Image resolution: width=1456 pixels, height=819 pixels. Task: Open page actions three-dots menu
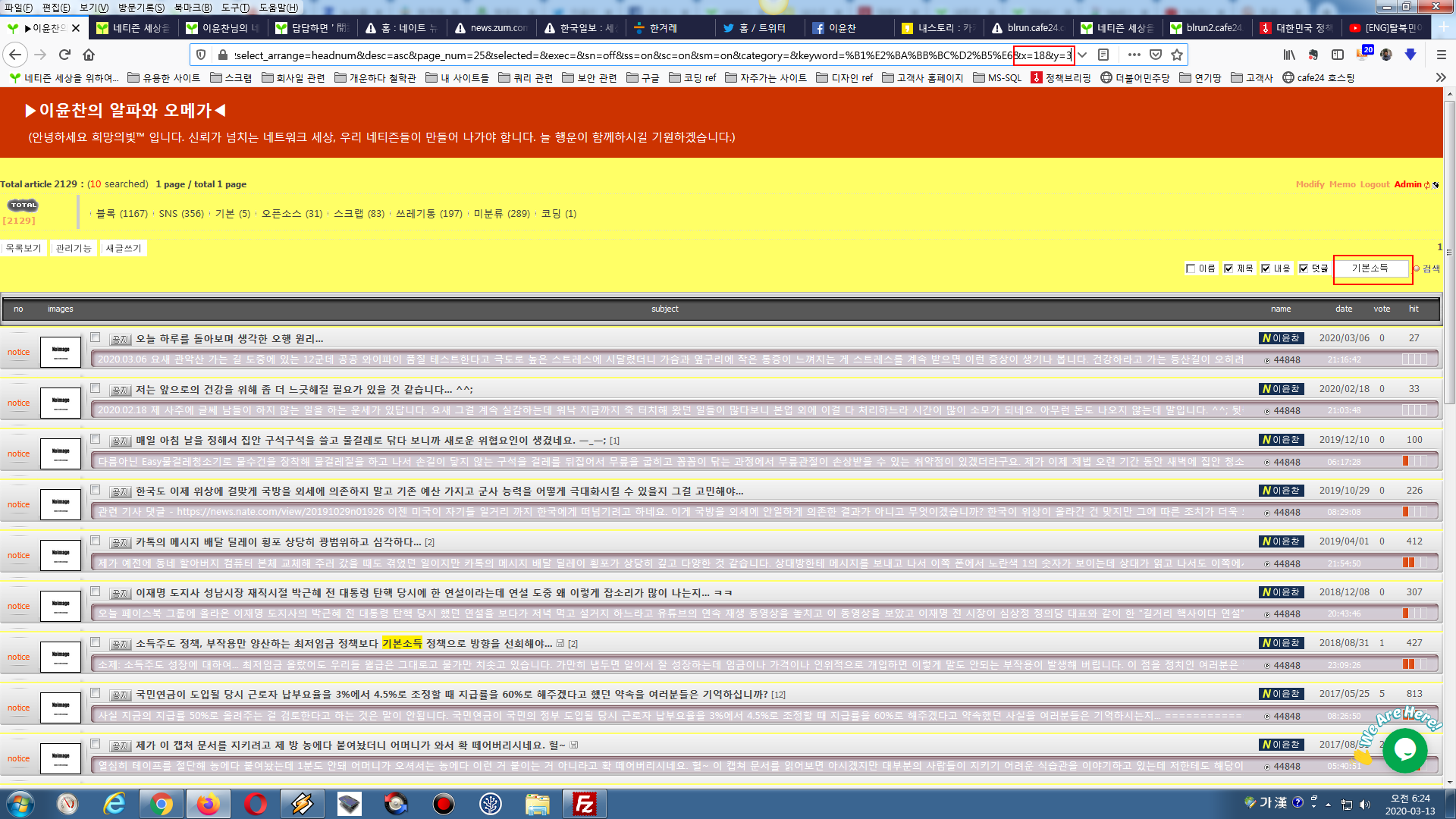pyautogui.click(x=1134, y=55)
